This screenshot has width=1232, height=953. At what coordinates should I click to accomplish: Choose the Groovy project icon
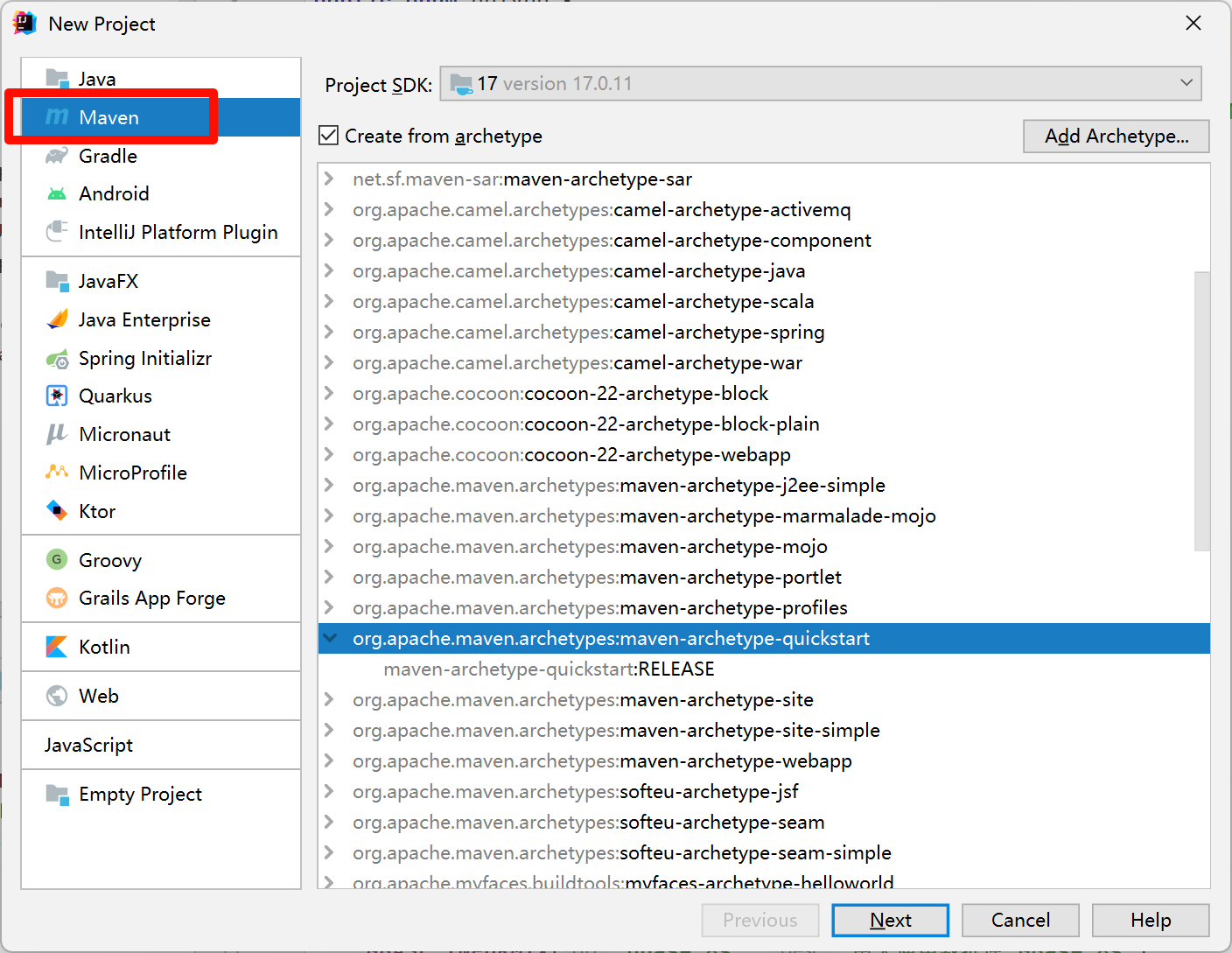click(57, 559)
